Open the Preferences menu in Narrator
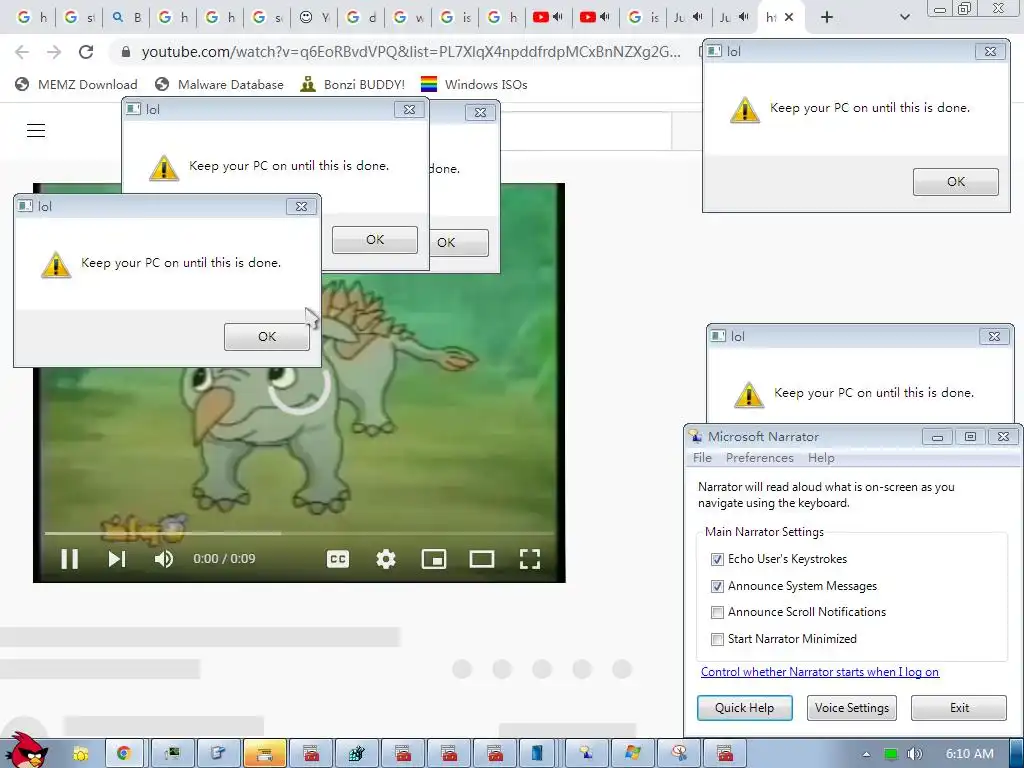1024x768 pixels. point(760,458)
